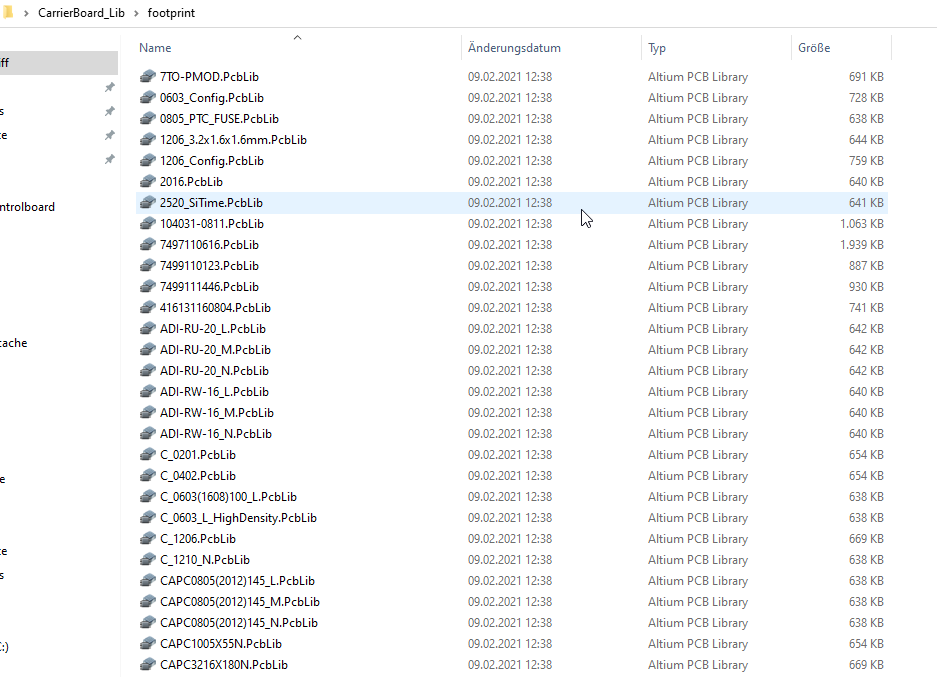
Task: Click the Größe column header
Action: pos(814,48)
